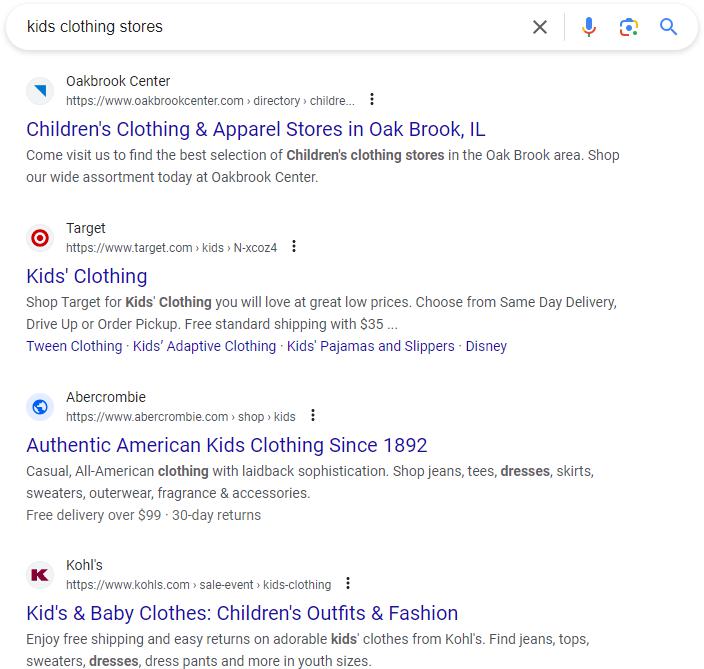Click the Abercrombie globe favicon

click(40, 406)
